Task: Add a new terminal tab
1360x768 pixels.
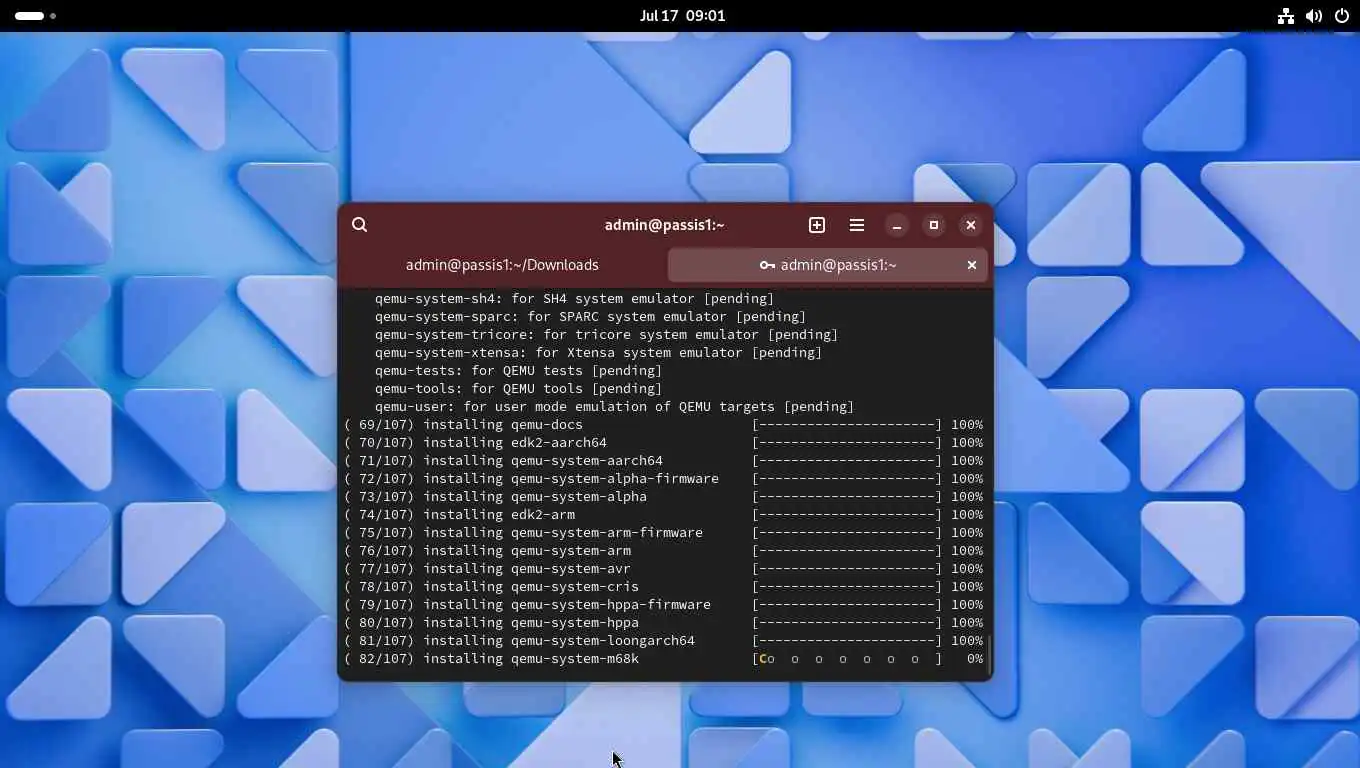Action: (817, 225)
